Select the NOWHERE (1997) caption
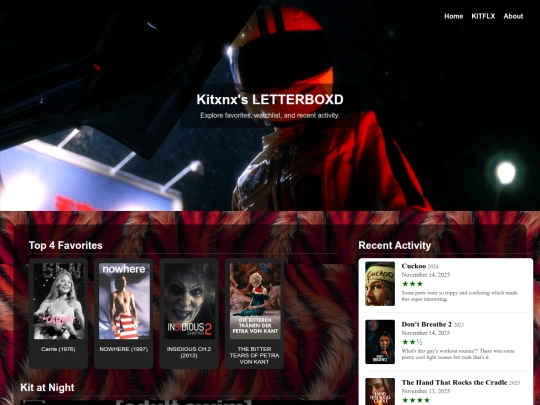Screen dimensions: 540x405 (x=124, y=349)
